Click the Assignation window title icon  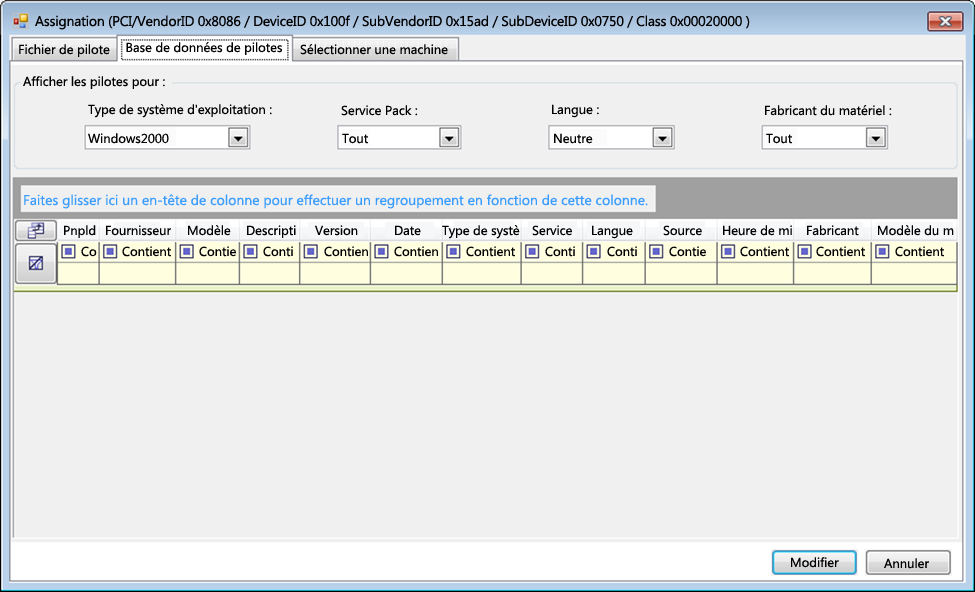tap(20, 21)
